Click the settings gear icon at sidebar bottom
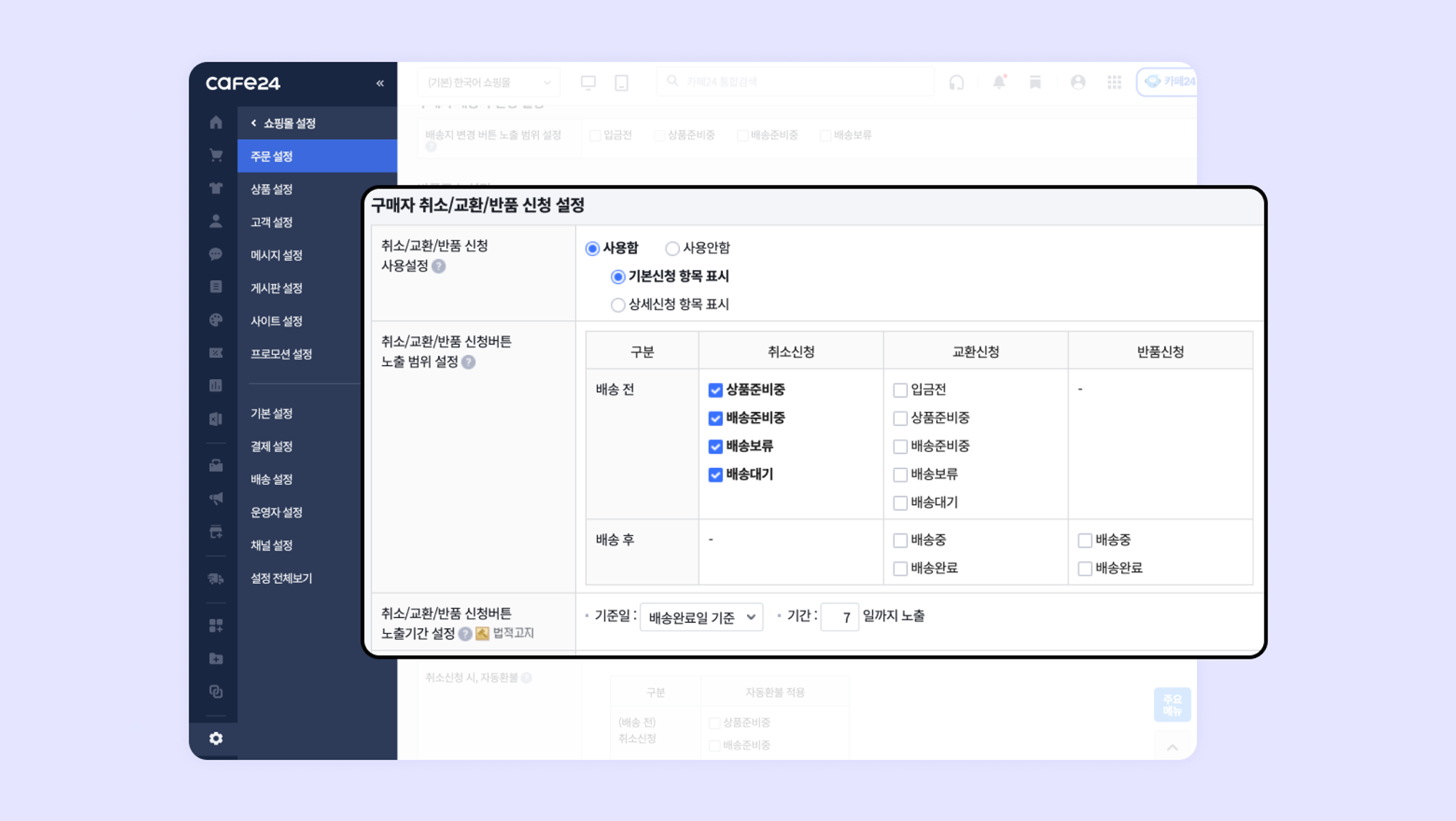This screenshot has height=821, width=1456. [x=215, y=738]
